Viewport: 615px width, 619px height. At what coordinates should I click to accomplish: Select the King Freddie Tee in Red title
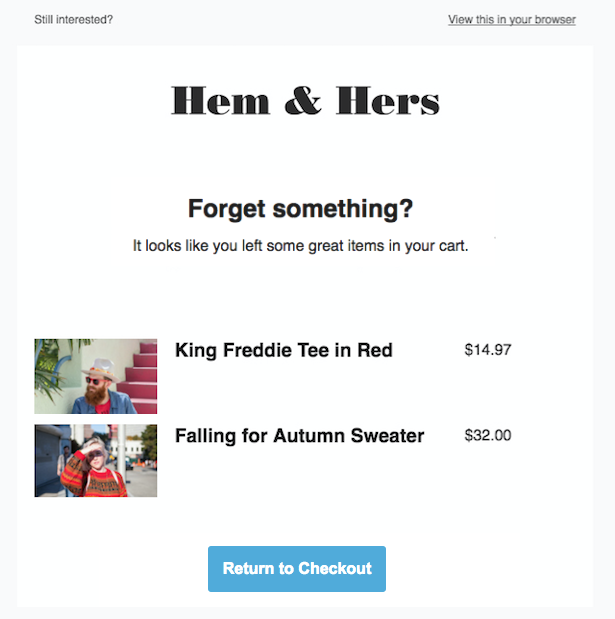pyautogui.click(x=283, y=350)
